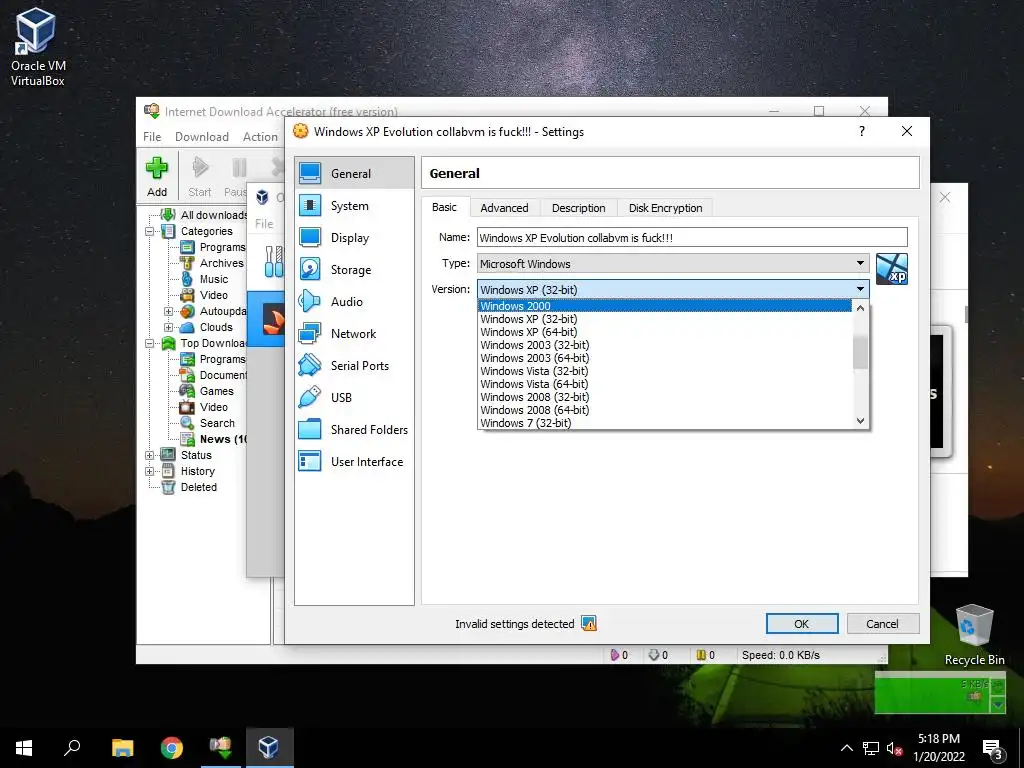Open the Download menu in IDA
Image resolution: width=1024 pixels, height=768 pixels.
click(x=202, y=136)
